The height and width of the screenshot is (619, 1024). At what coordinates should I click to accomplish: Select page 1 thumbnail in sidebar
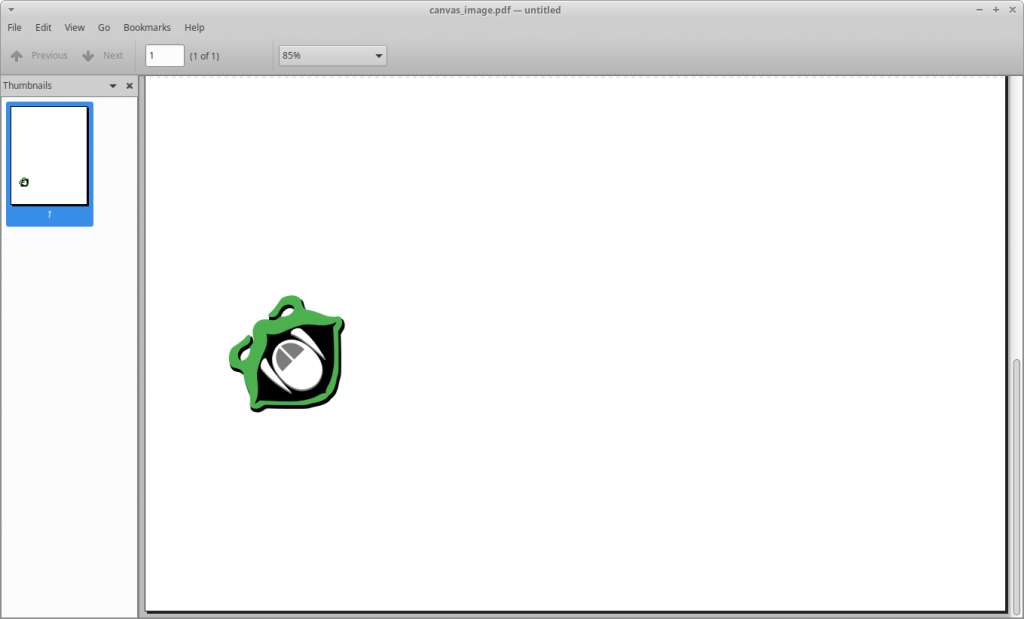(x=50, y=163)
